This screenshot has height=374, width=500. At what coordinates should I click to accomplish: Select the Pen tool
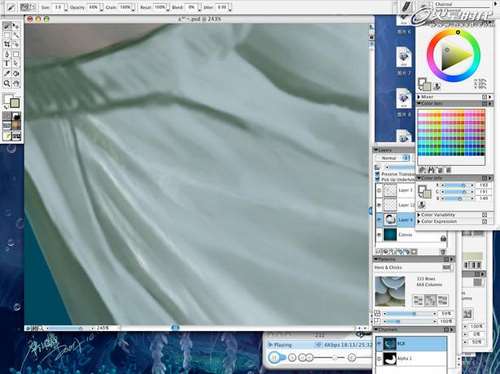[7, 54]
